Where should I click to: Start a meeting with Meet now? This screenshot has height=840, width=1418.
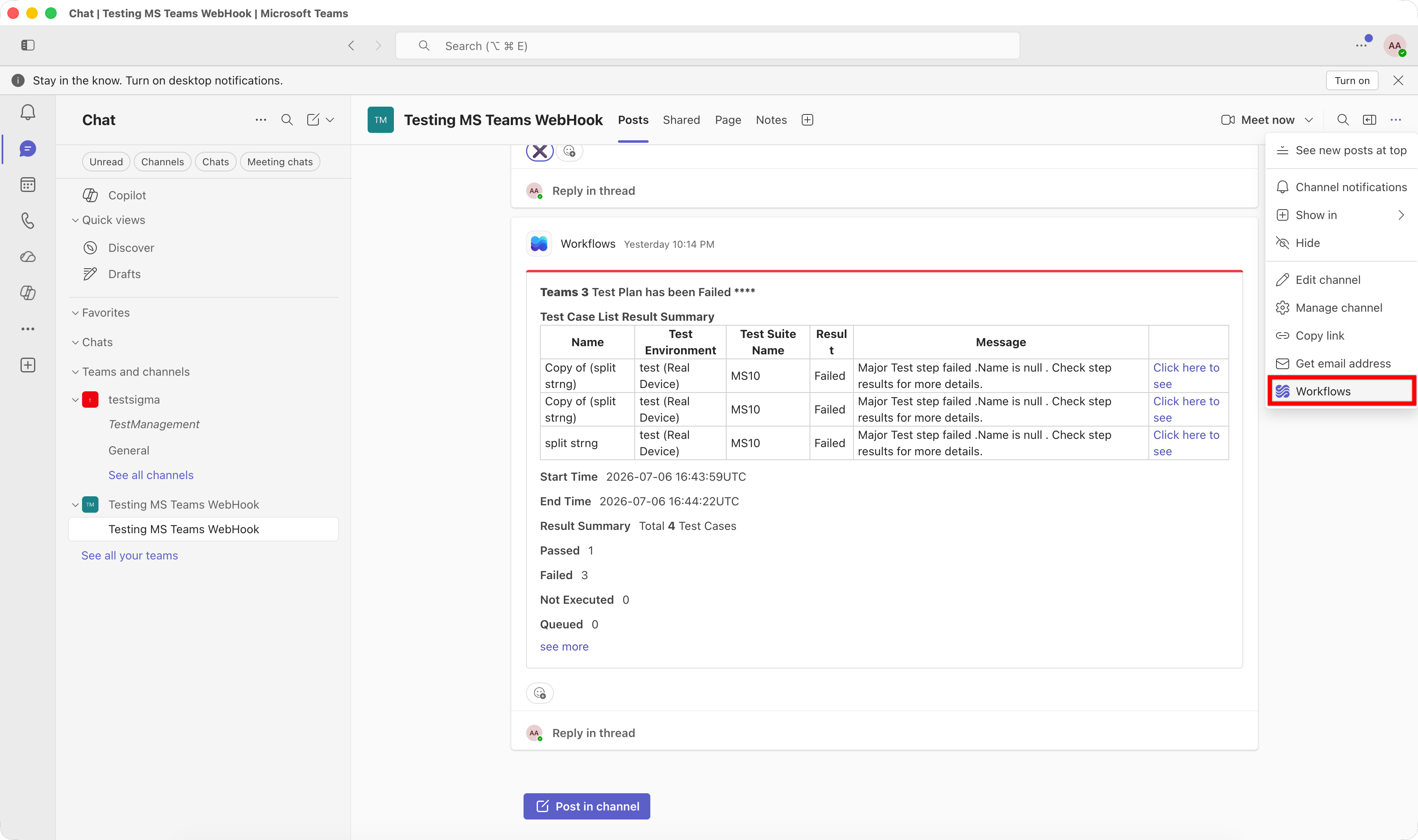(1258, 120)
